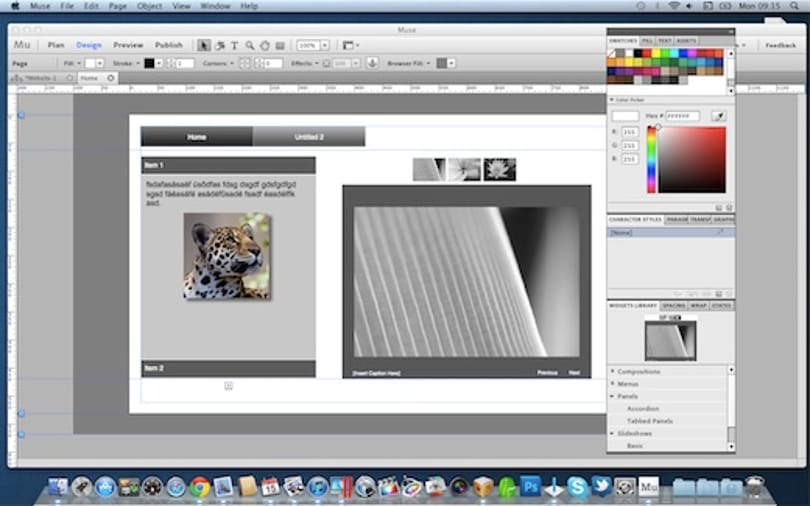Open the File menu
The image size is (810, 506).
tap(67, 6)
